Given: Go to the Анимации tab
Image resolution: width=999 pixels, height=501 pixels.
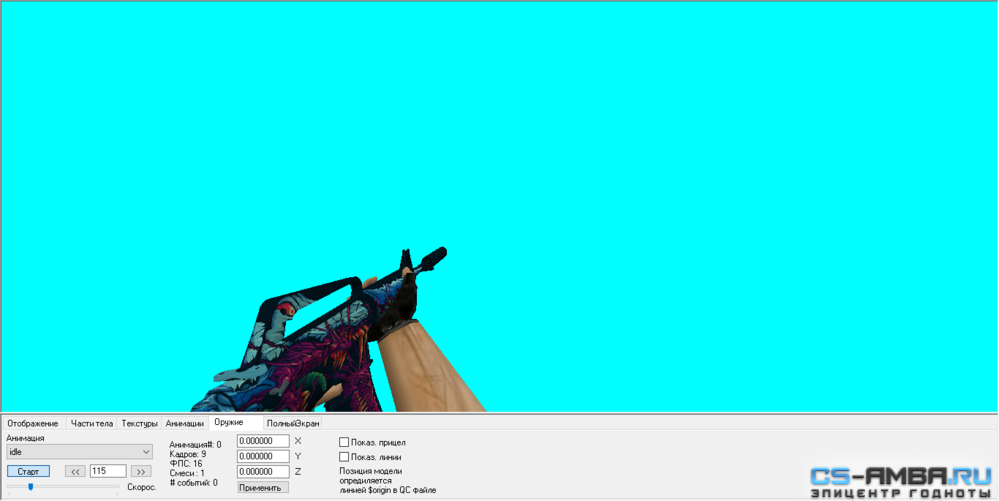Looking at the screenshot, I should click(185, 423).
